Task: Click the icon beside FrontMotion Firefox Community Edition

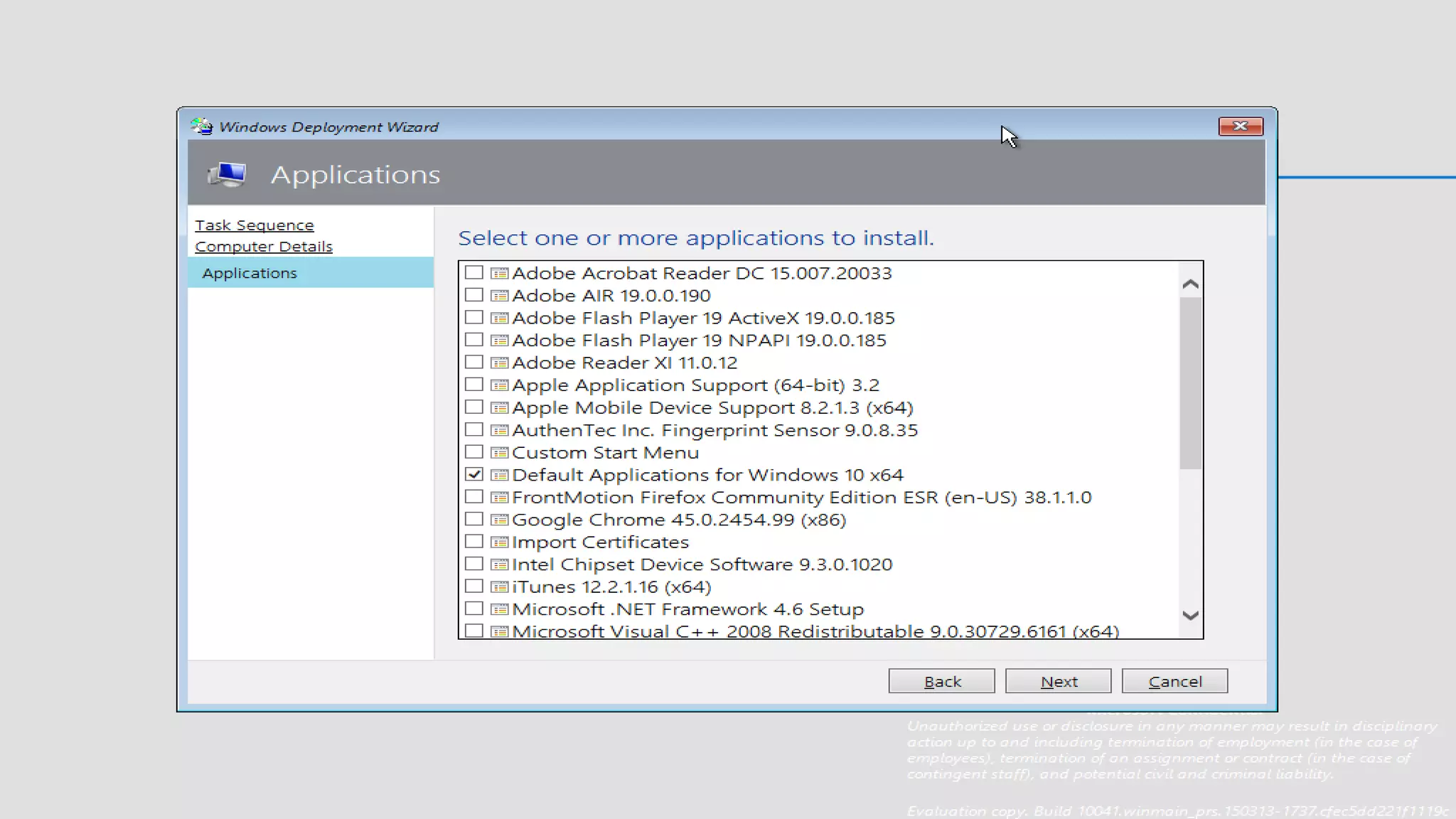Action: [x=500, y=497]
